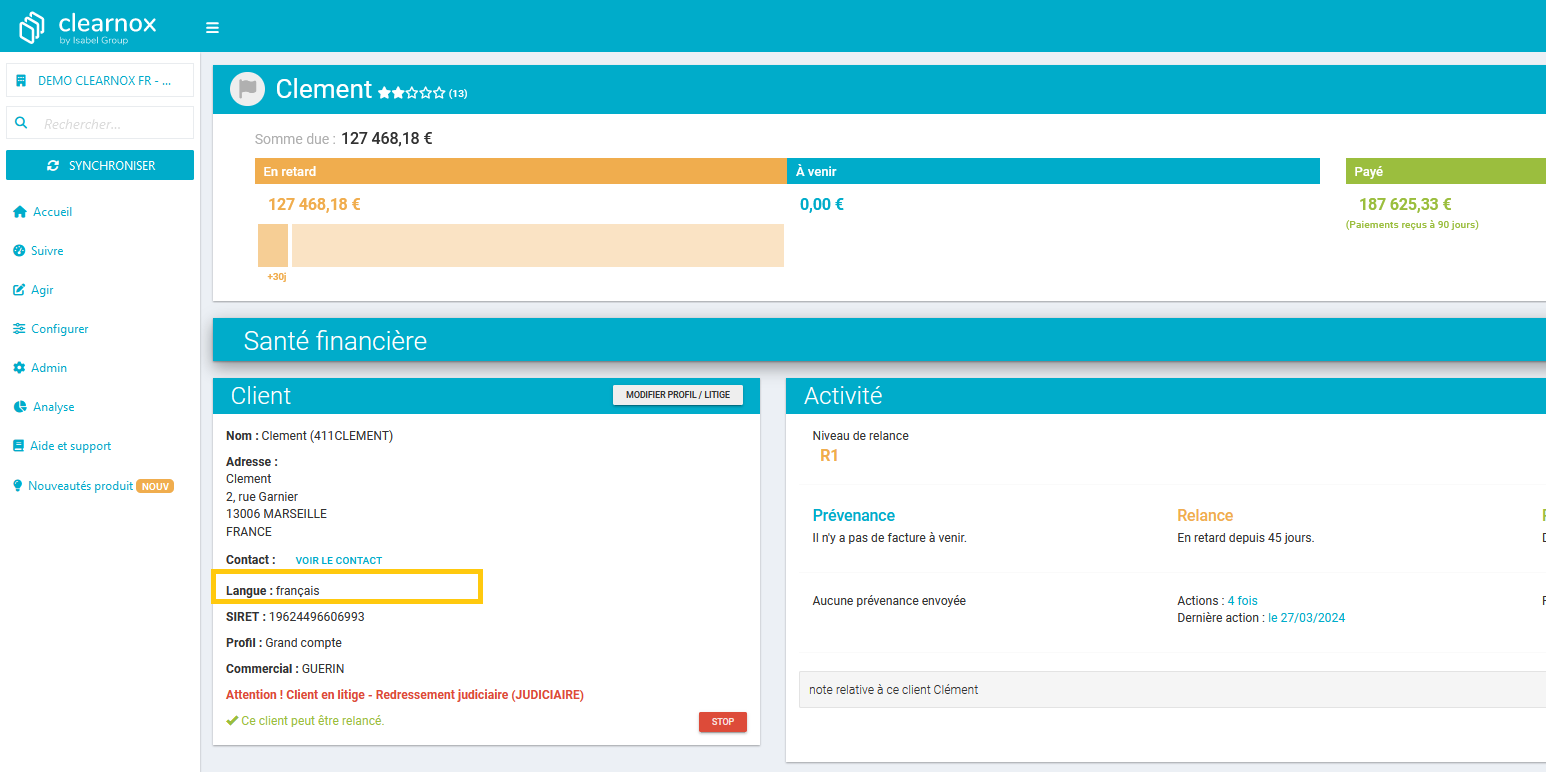1546x772 pixels.
Task: Click the star rating beside Clement
Action: click(411, 92)
